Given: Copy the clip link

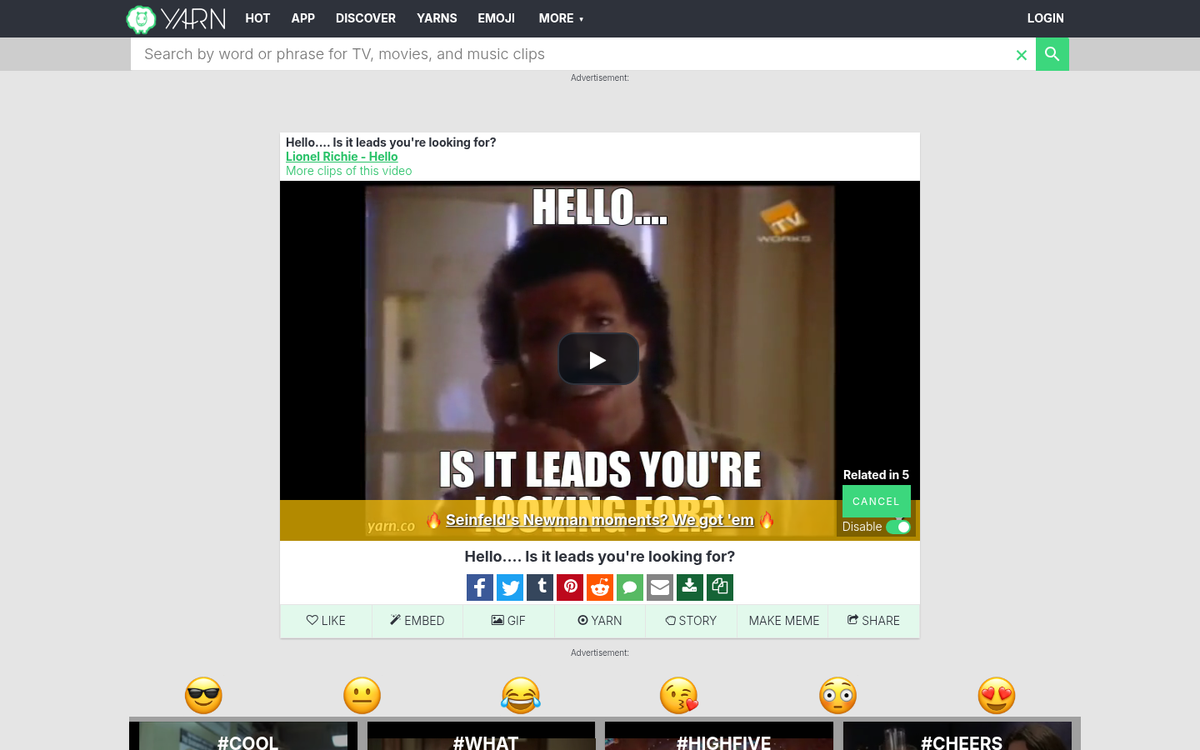Looking at the screenshot, I should point(719,587).
